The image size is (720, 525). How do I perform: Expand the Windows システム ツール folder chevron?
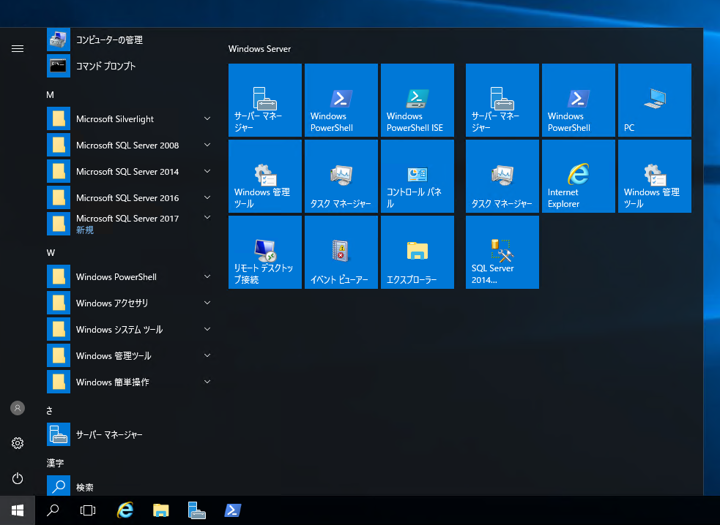[x=207, y=329]
